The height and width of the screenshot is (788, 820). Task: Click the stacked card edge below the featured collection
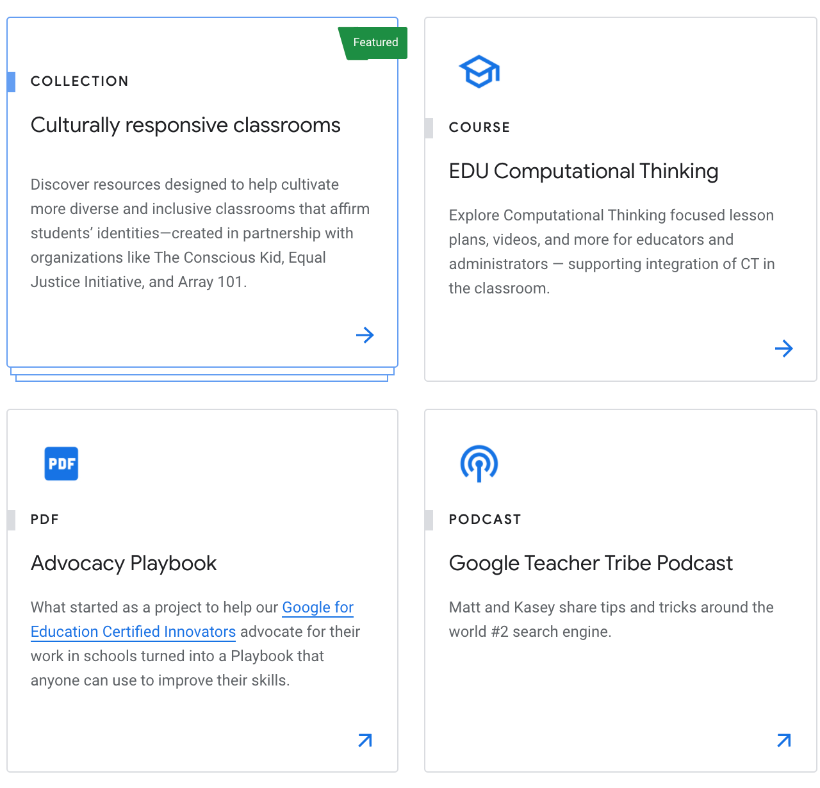[x=202, y=378]
